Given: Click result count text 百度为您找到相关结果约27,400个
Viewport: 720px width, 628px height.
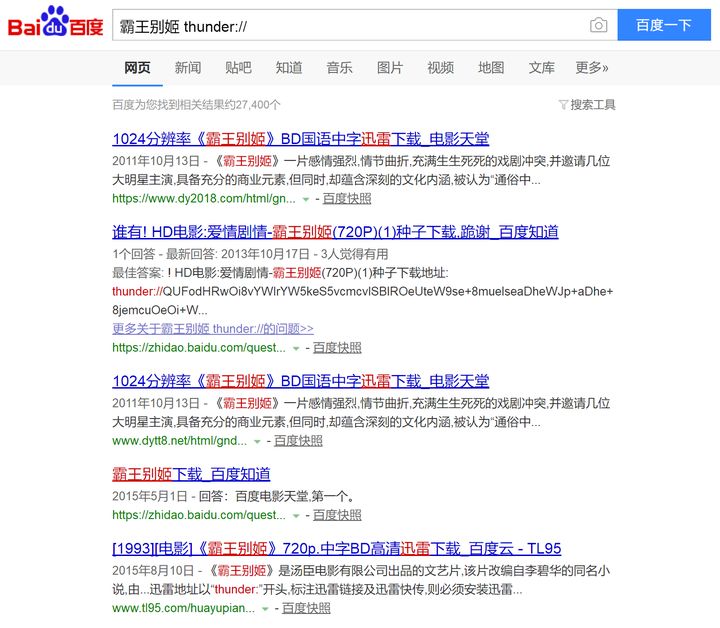Looking at the screenshot, I should 196,105.
